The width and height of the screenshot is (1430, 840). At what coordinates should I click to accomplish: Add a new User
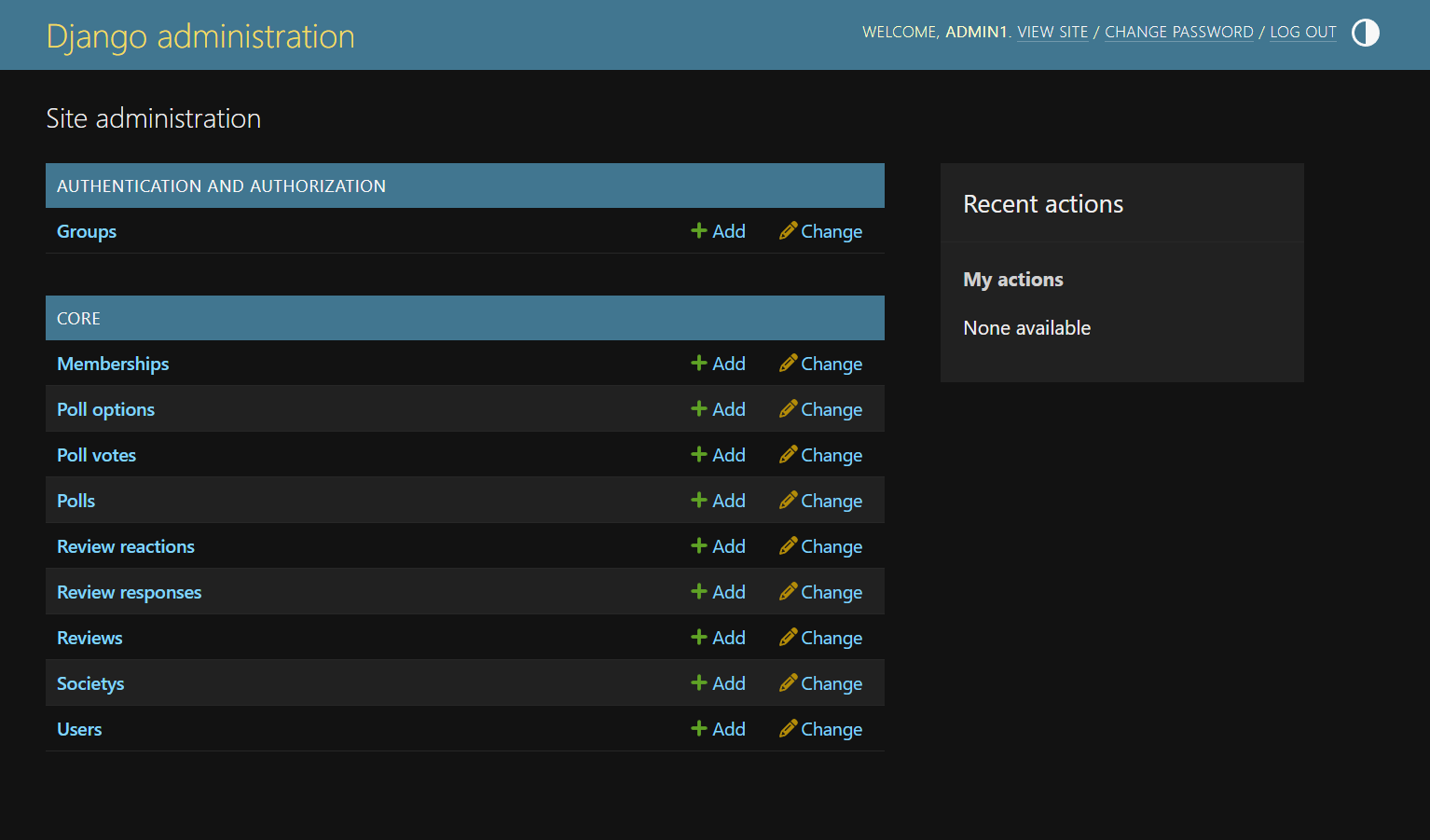click(718, 729)
